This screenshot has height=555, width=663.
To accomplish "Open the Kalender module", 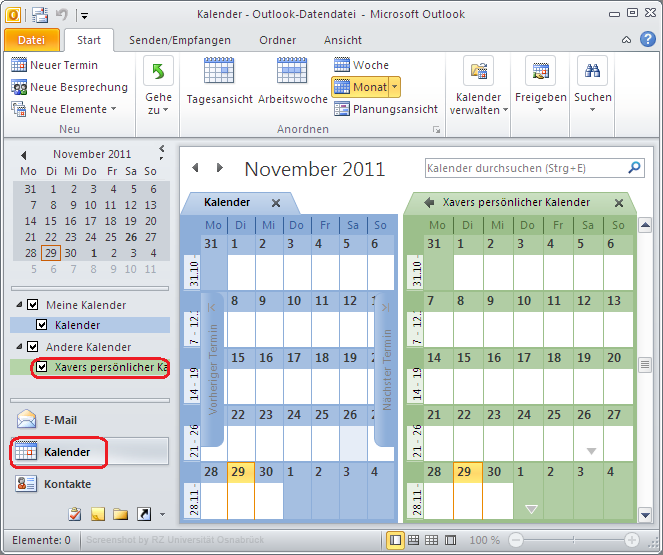I will [90, 452].
